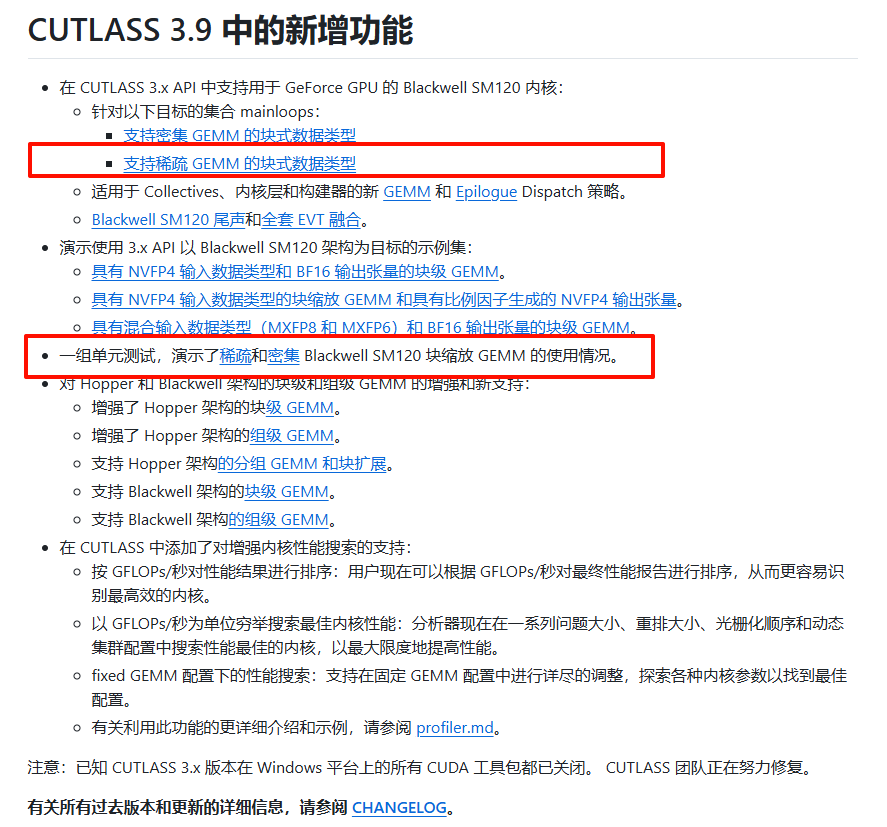Click the 稀疏 unit test link
Screen dimensions: 887x827
[x=235, y=356]
